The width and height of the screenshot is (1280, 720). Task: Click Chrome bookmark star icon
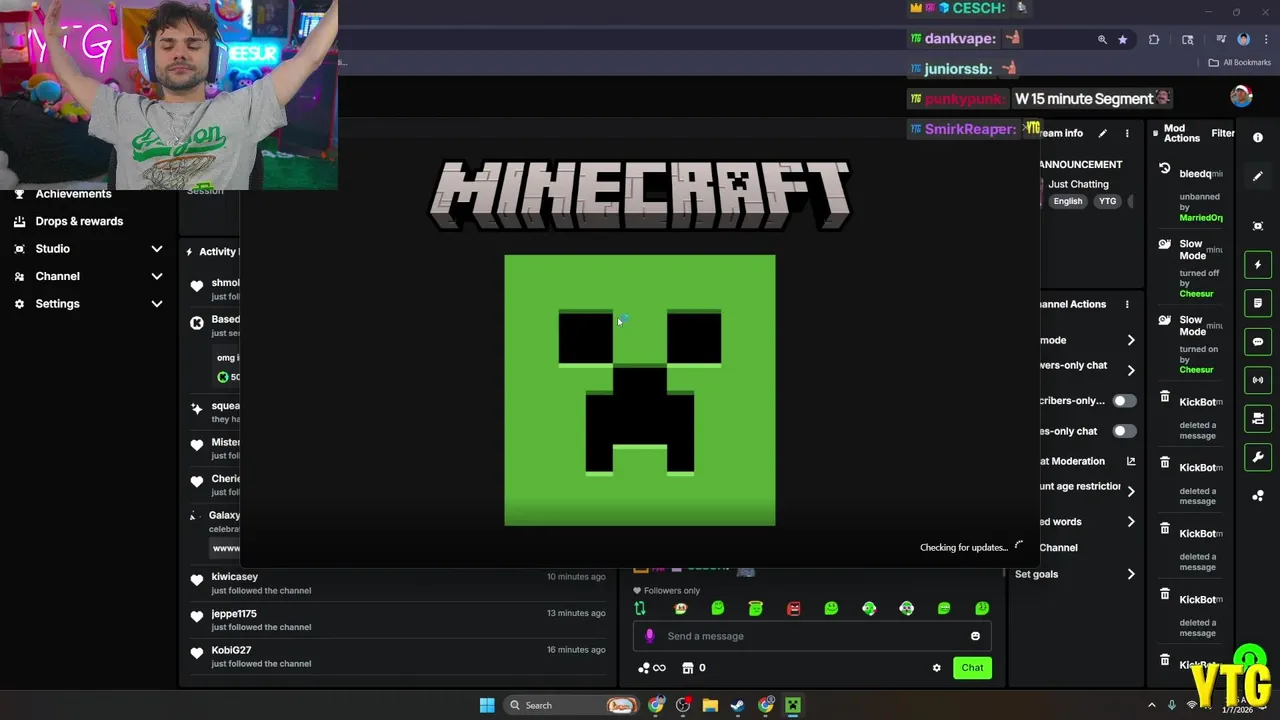click(x=1123, y=40)
